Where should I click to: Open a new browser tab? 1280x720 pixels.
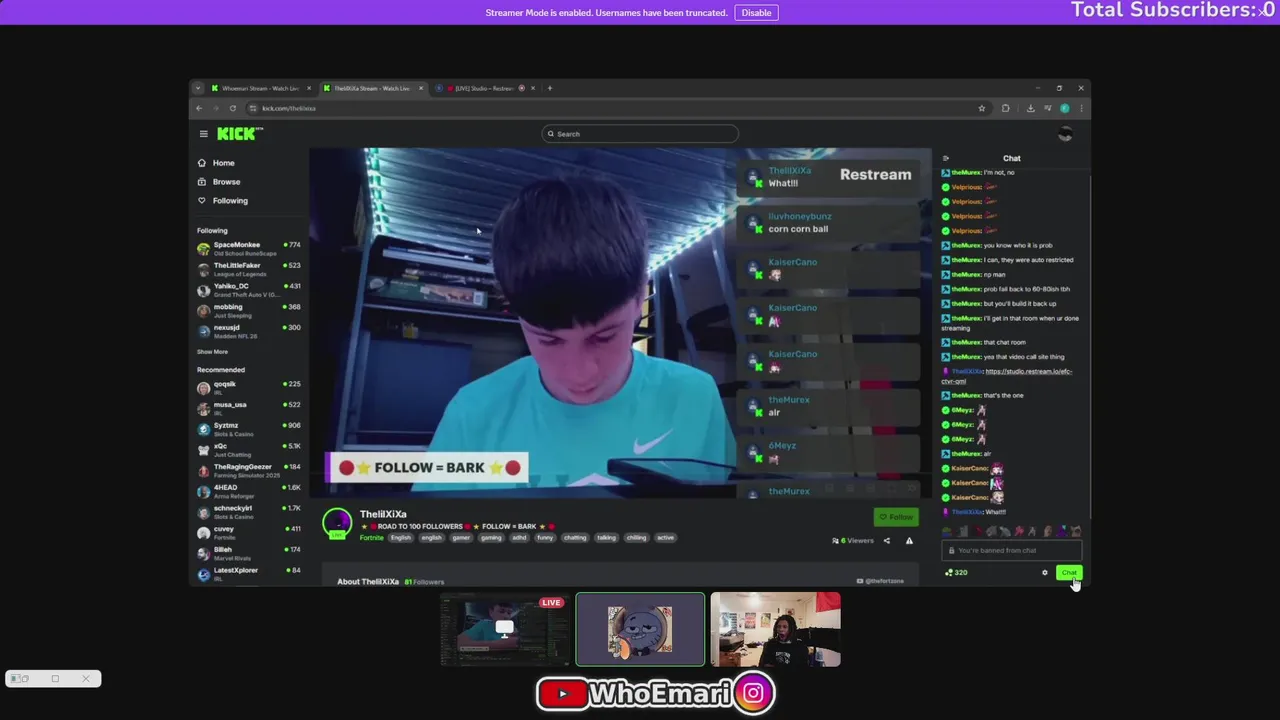click(x=549, y=88)
